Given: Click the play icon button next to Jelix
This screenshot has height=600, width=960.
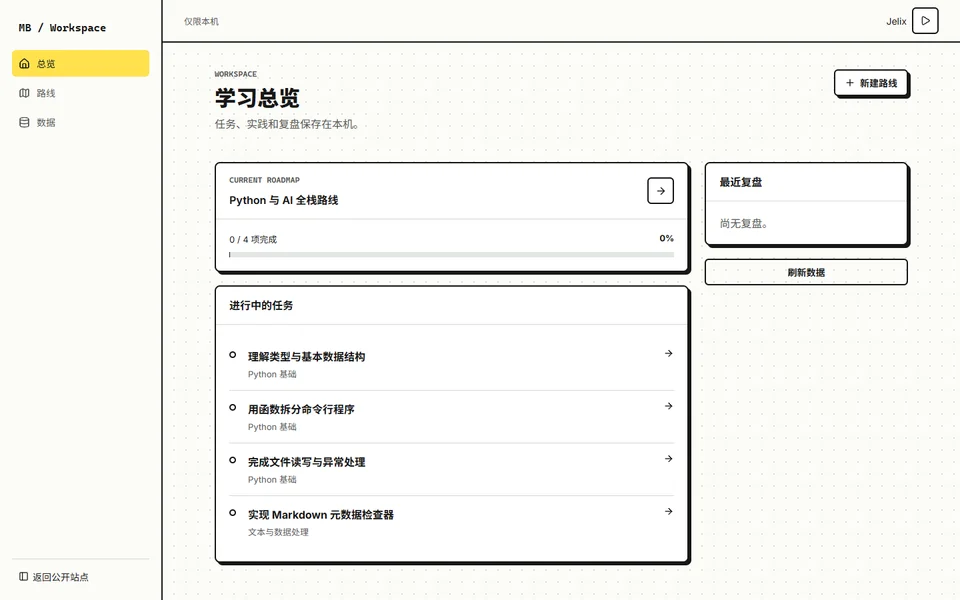Looking at the screenshot, I should pyautogui.click(x=925, y=21).
